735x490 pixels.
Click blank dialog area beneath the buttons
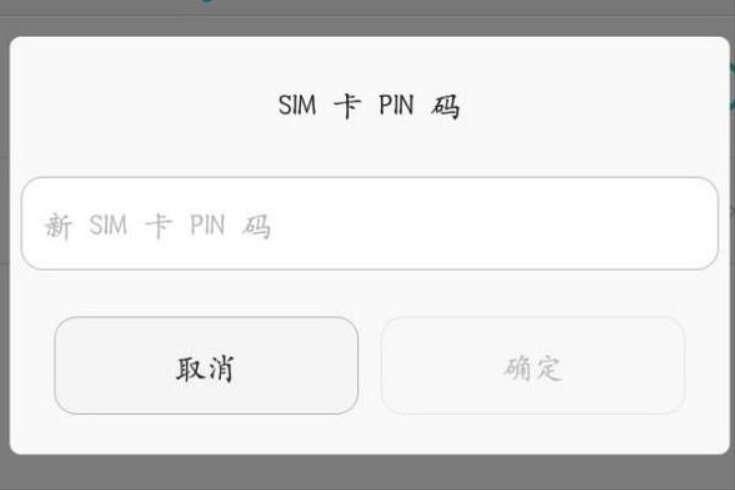coord(370,435)
